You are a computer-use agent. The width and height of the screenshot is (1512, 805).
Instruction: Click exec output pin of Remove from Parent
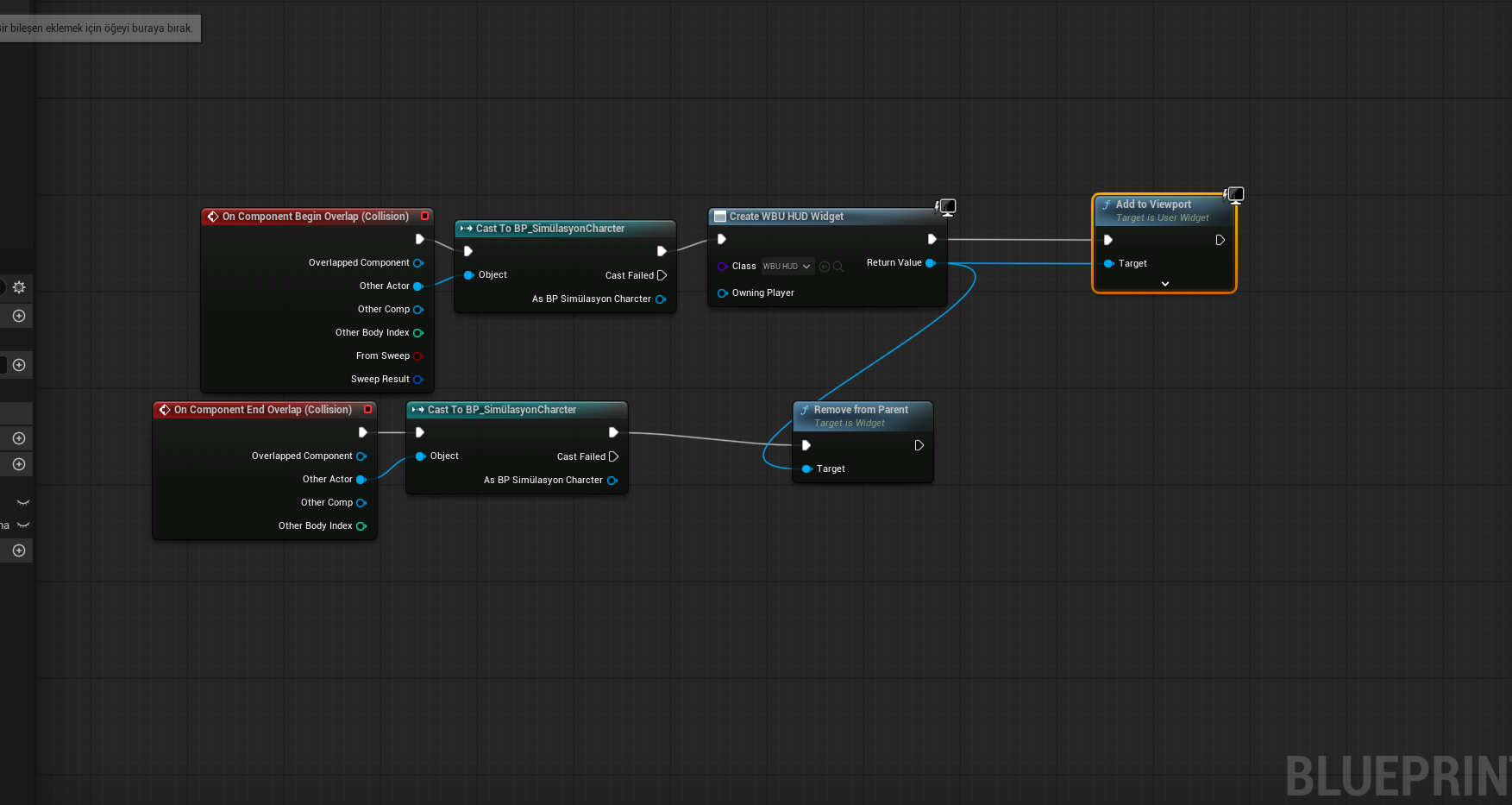click(x=919, y=445)
